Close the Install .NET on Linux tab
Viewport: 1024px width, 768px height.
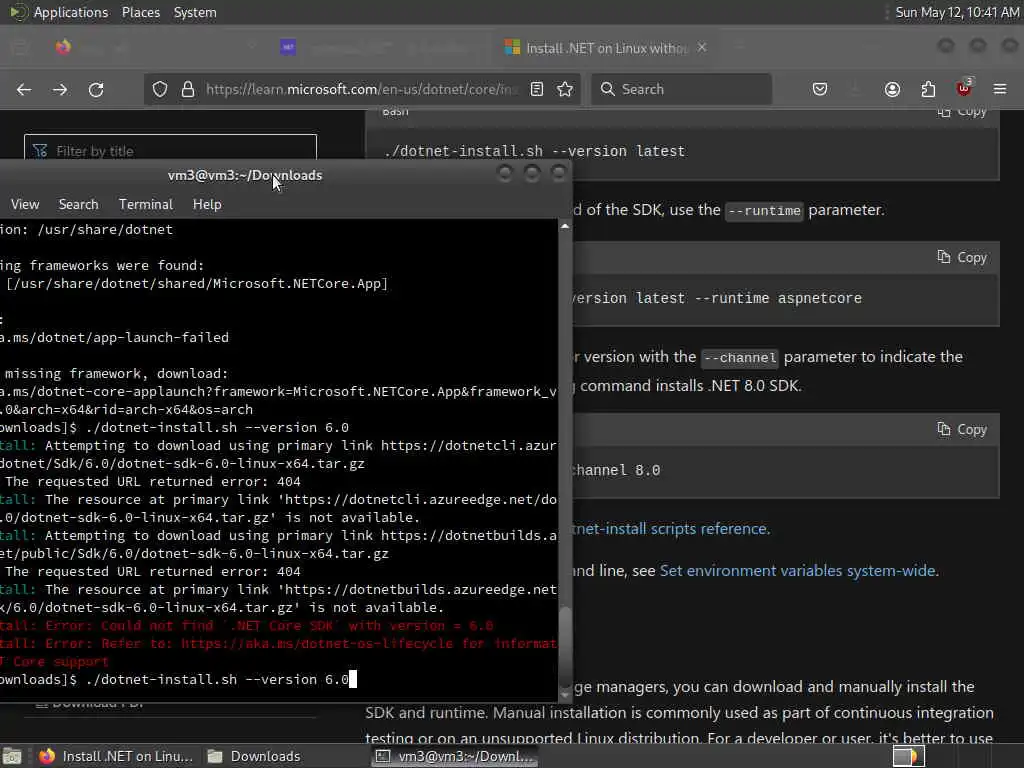(x=702, y=48)
